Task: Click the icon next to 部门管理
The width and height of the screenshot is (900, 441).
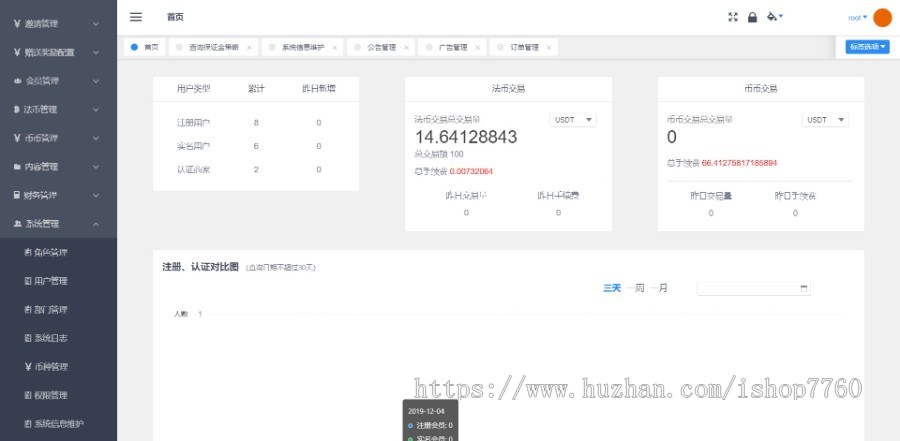Action: click(x=28, y=310)
